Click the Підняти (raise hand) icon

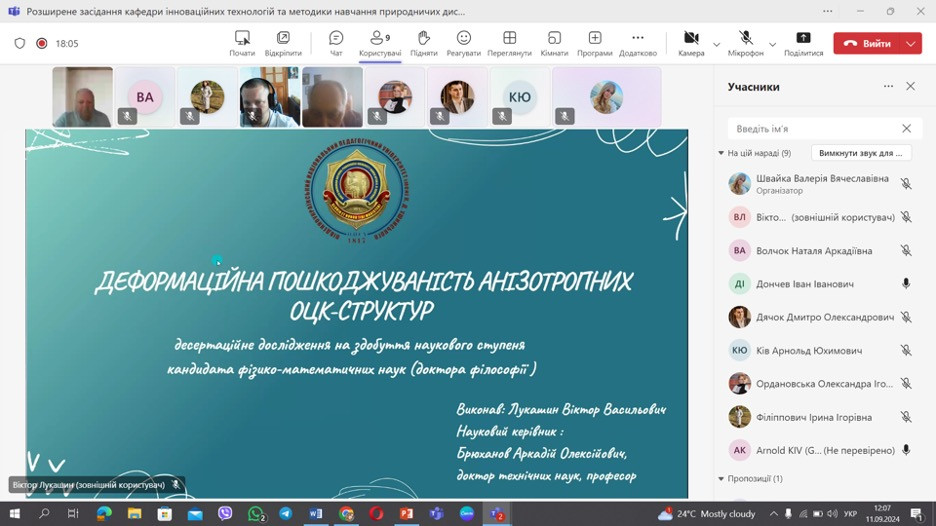(x=423, y=42)
